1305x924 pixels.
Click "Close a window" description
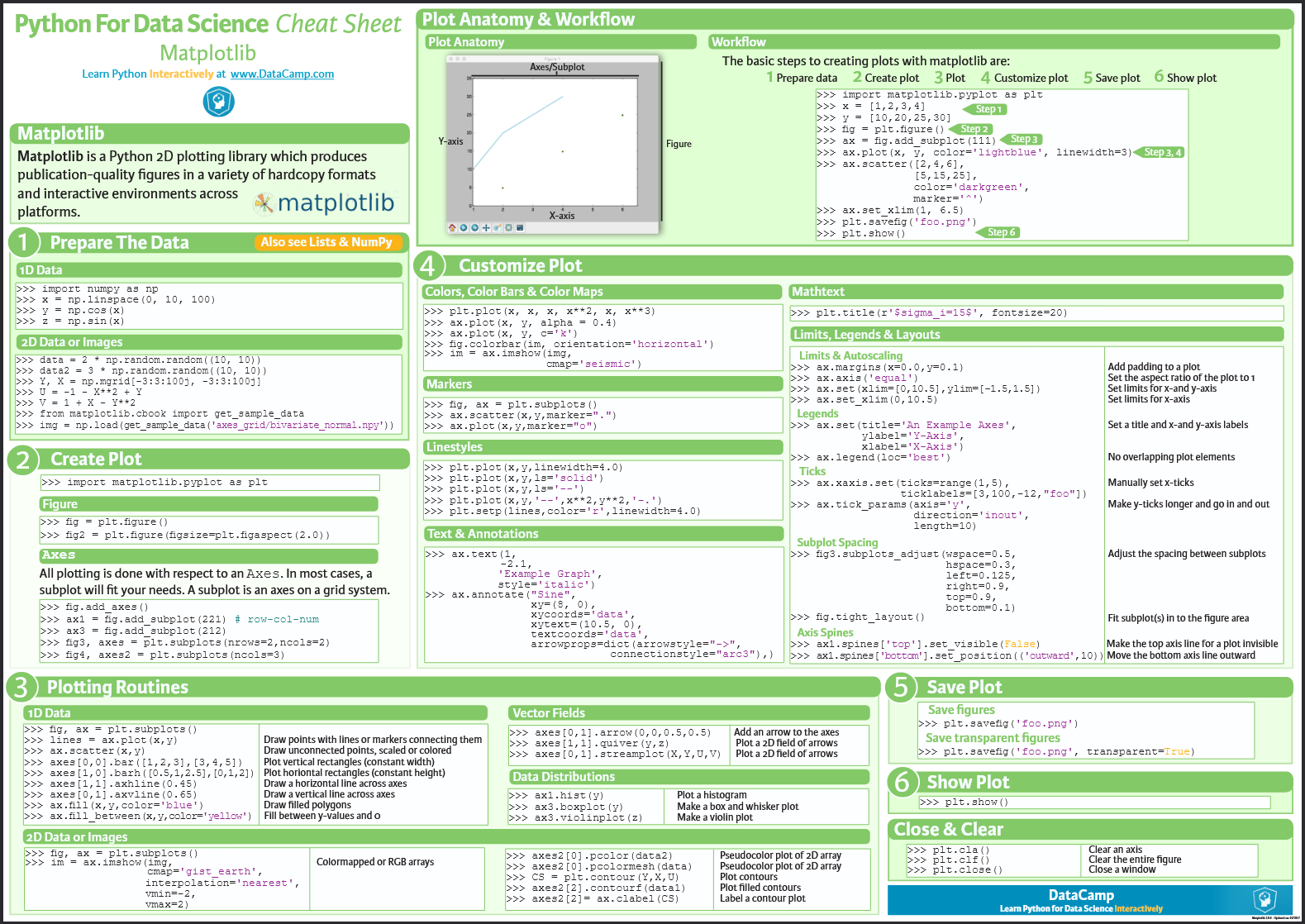pyautogui.click(x=1122, y=869)
